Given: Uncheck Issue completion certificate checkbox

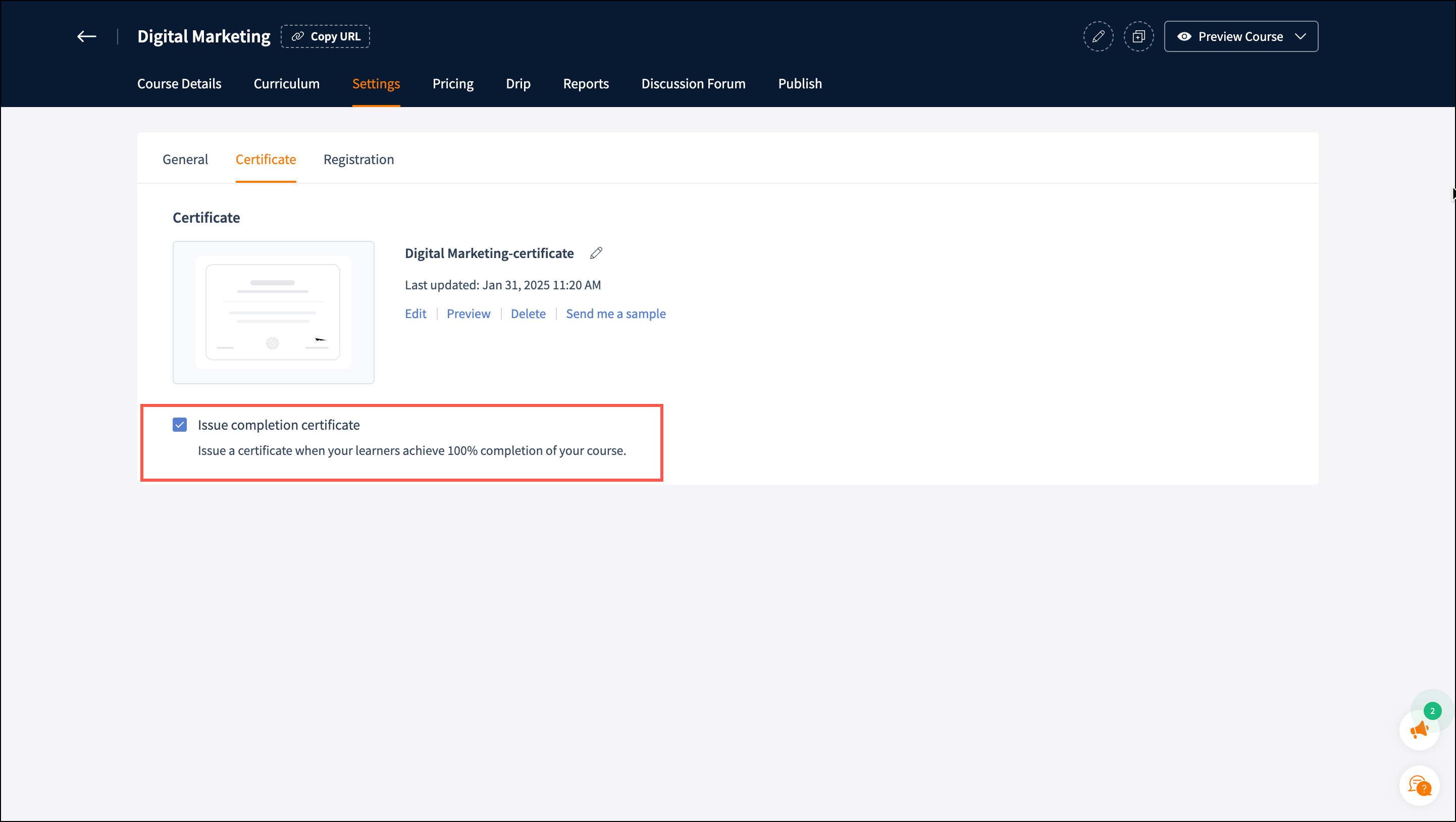Looking at the screenshot, I should click(180, 425).
